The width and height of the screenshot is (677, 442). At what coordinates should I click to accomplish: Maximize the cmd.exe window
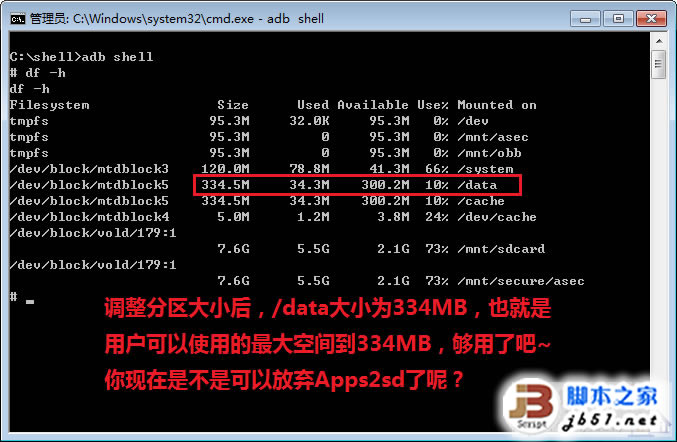click(x=618, y=19)
